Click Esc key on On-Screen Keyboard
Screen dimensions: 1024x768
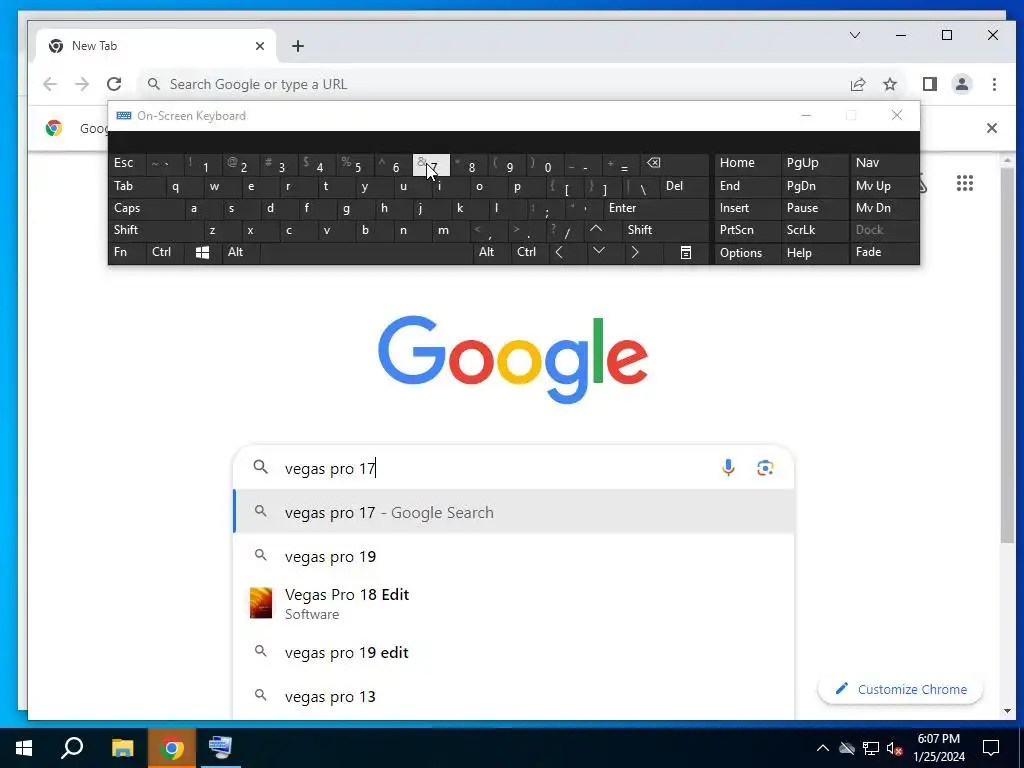click(x=127, y=163)
